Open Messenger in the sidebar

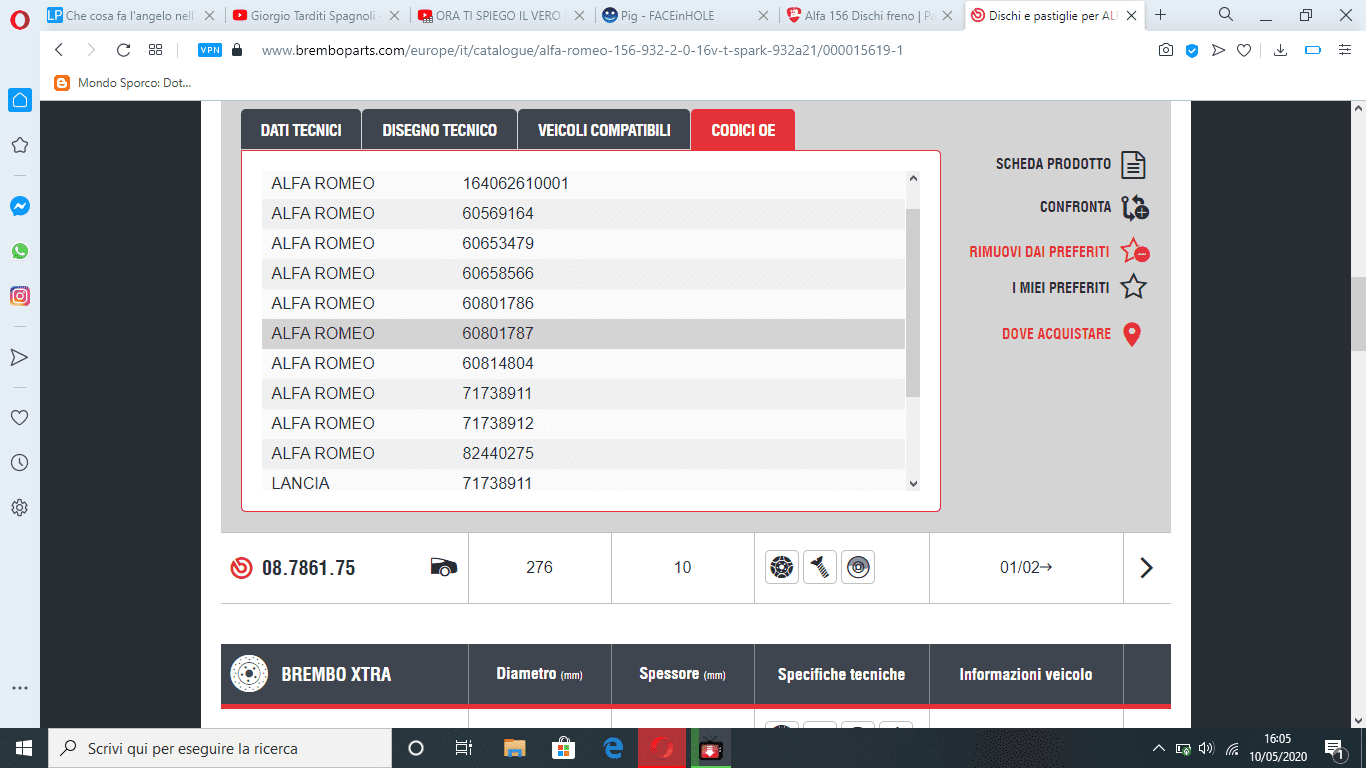click(19, 206)
